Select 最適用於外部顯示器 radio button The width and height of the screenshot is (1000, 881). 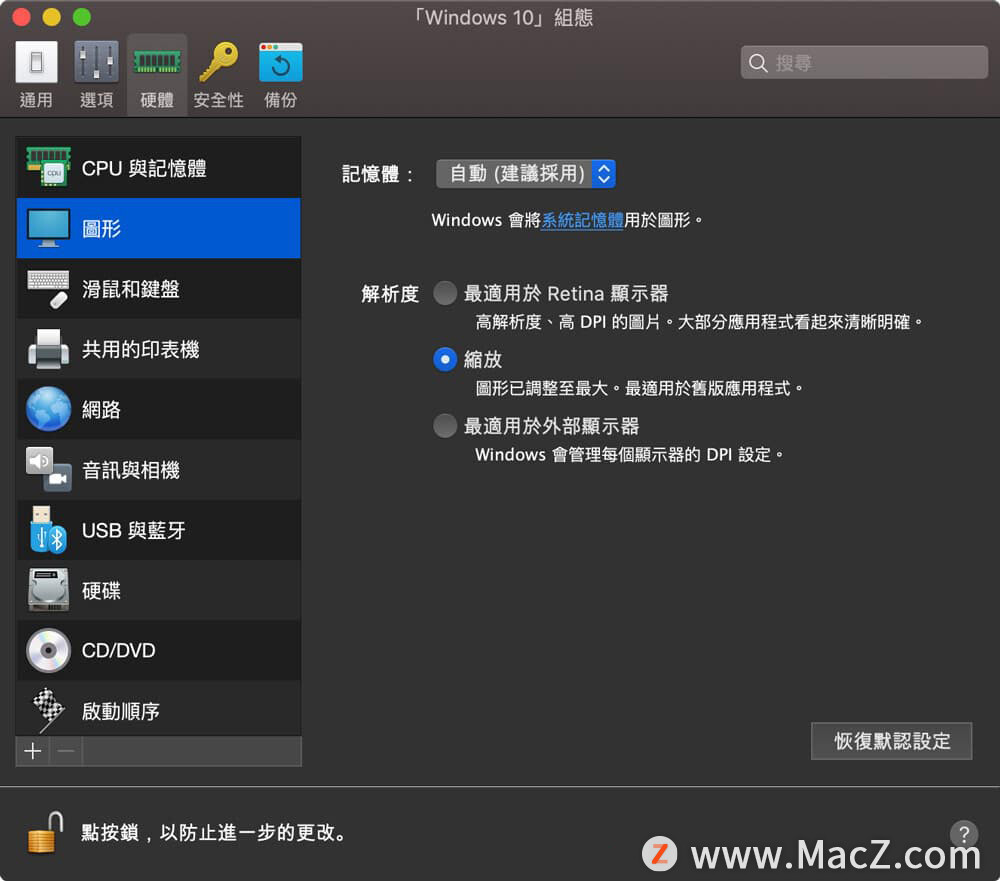(445, 426)
